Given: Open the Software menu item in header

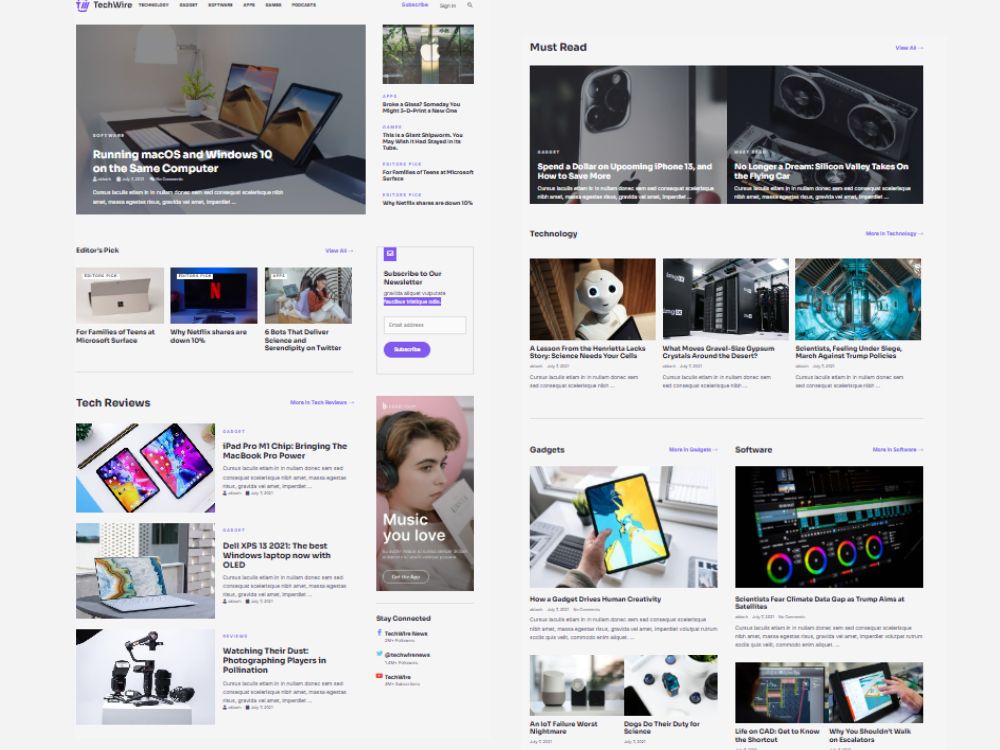Looking at the screenshot, I should (221, 5).
